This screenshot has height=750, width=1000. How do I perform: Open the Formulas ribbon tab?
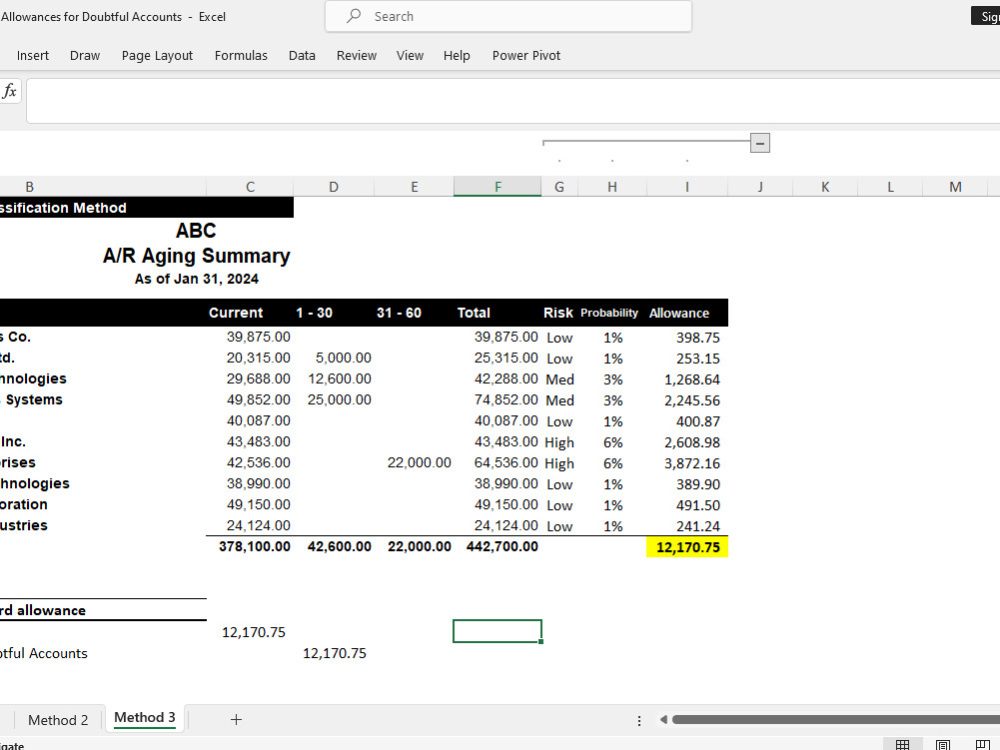(241, 55)
